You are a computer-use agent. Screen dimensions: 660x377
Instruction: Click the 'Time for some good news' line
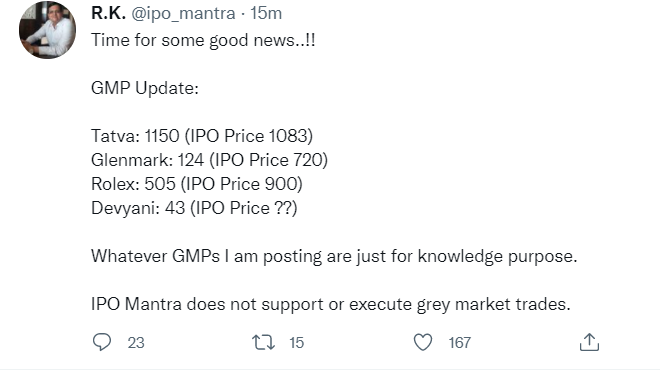203,41
